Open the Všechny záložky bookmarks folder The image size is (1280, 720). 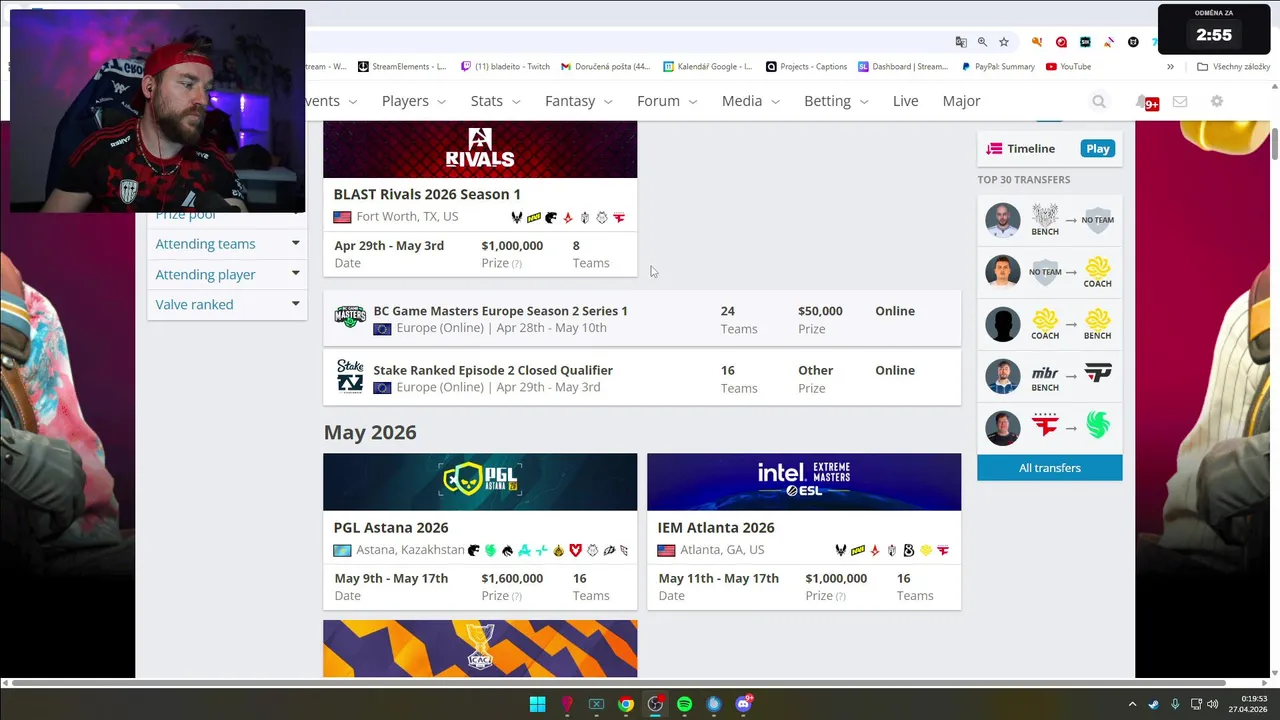1234,67
